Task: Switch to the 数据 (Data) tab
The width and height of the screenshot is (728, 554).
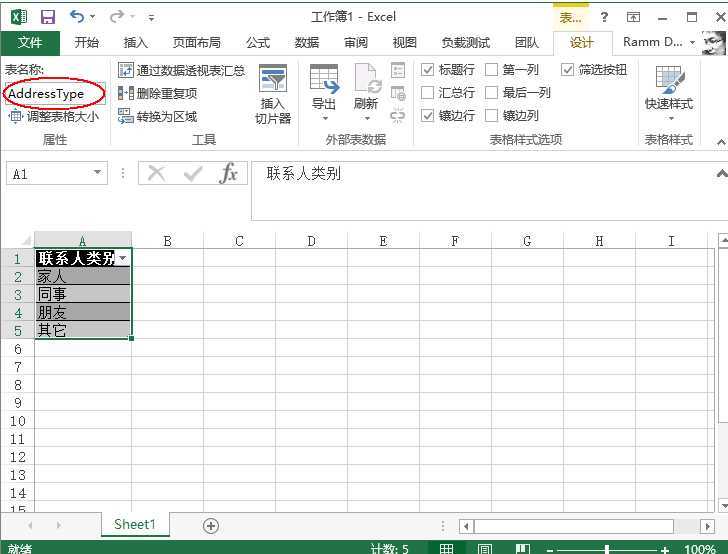Action: point(307,43)
